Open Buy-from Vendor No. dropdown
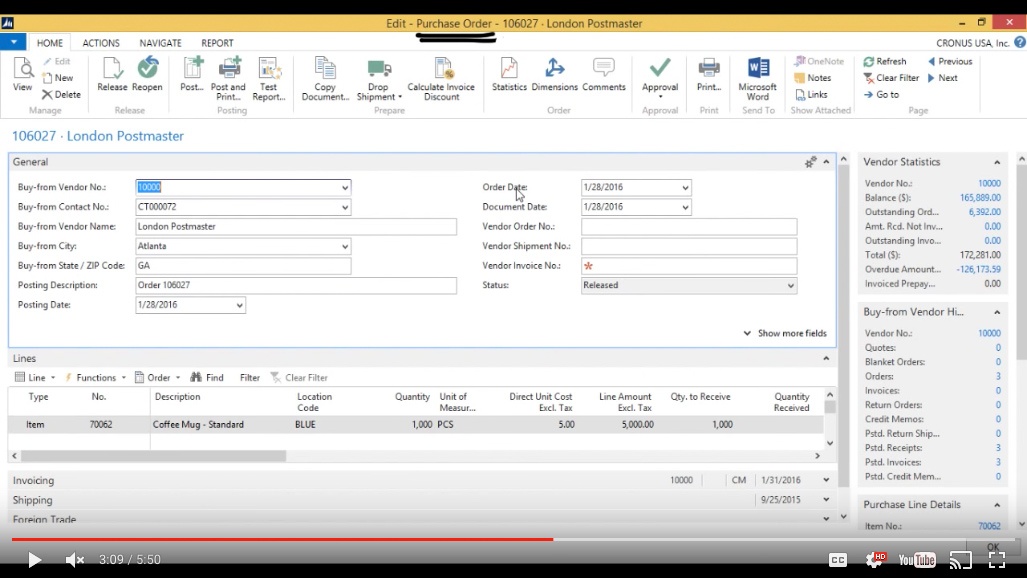 tap(345, 187)
